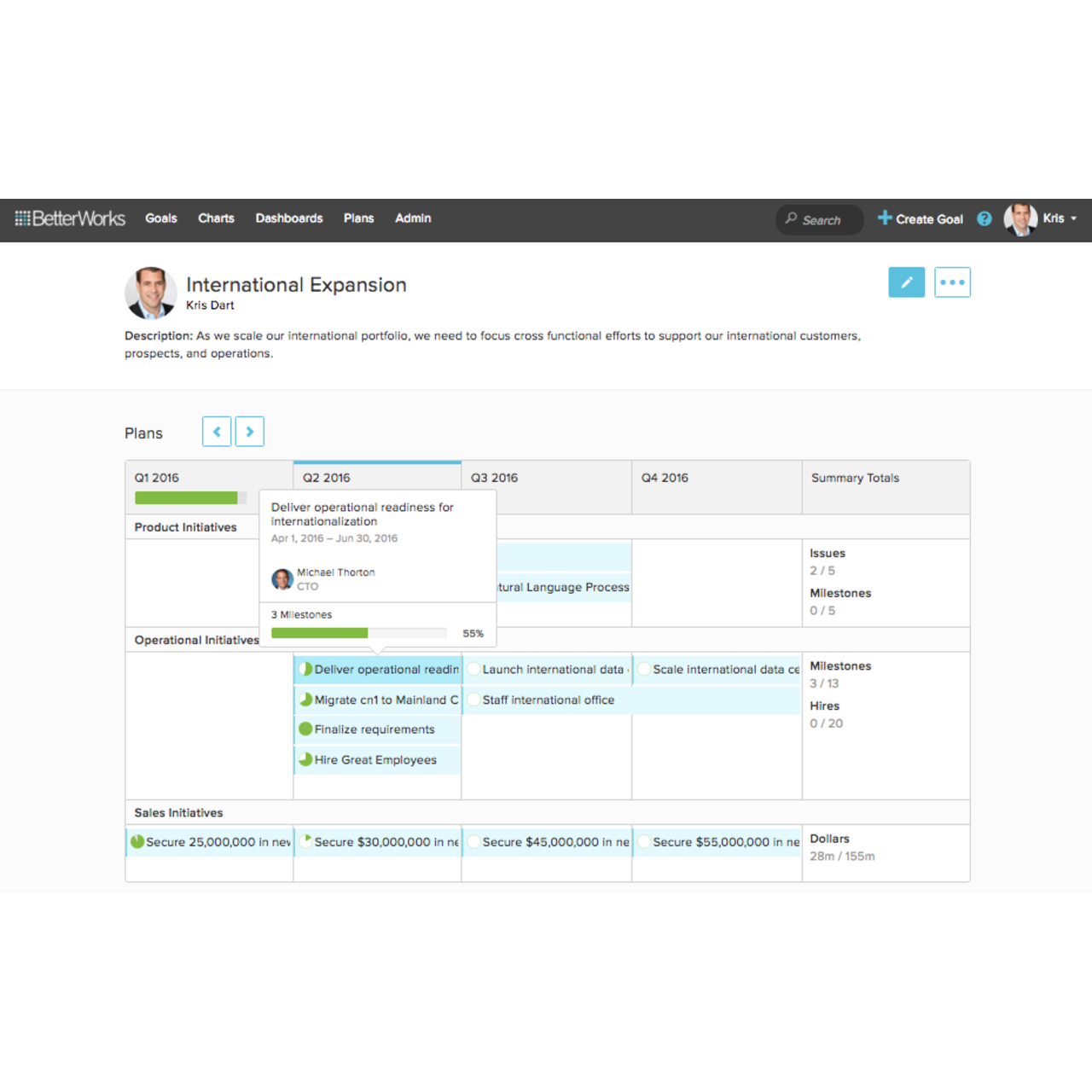Click the help question mark icon
1092x1092 pixels.
point(984,218)
